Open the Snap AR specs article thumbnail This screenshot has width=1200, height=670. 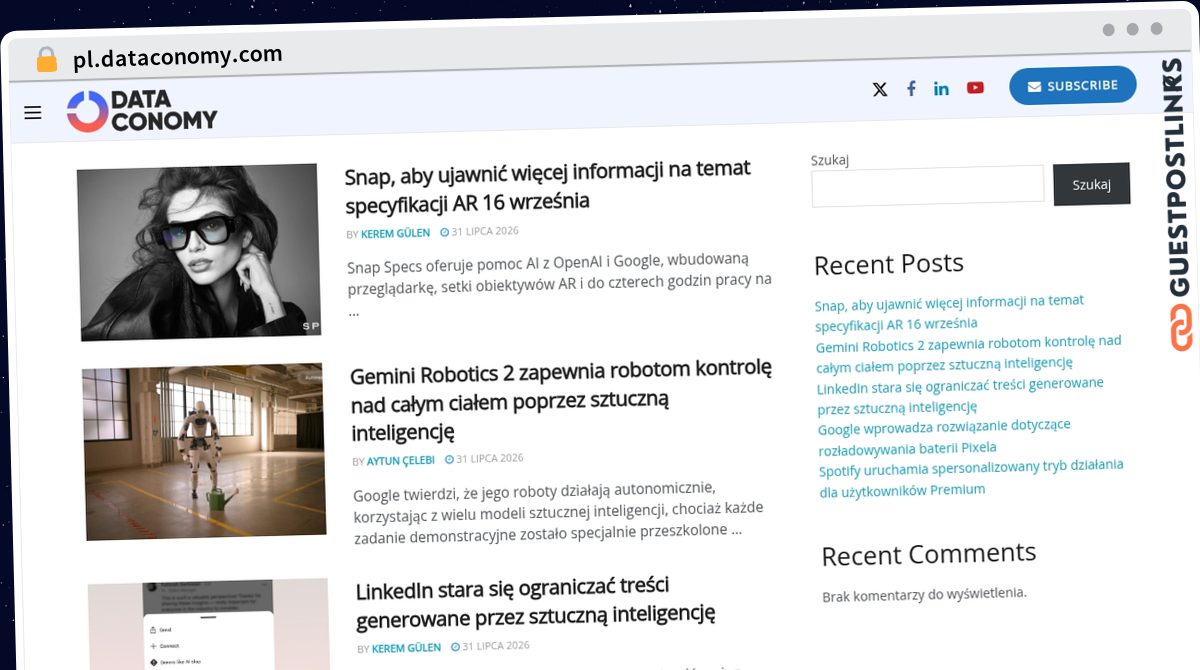click(x=199, y=253)
